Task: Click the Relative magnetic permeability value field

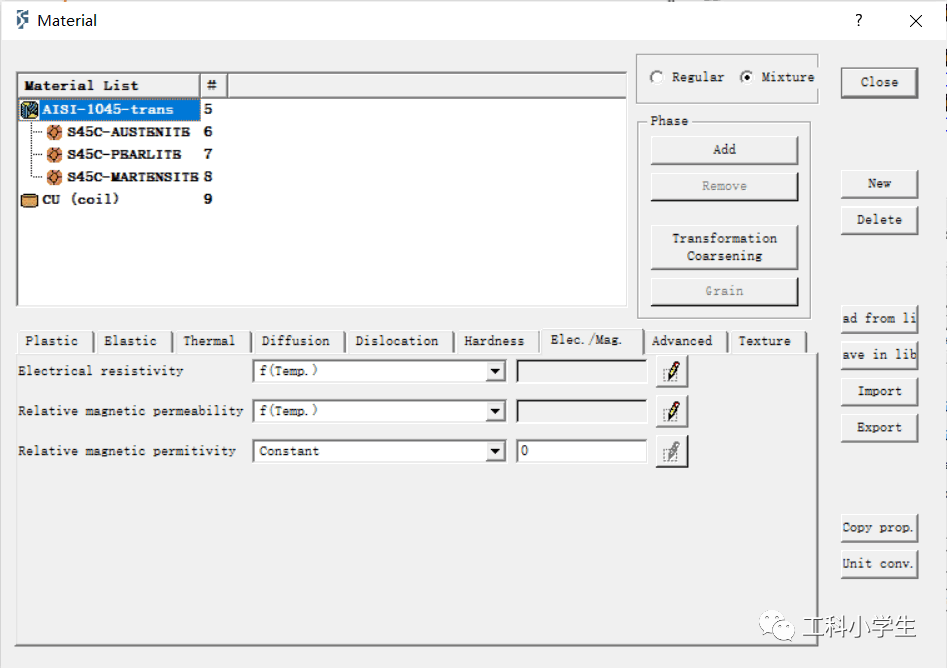Action: coord(582,411)
